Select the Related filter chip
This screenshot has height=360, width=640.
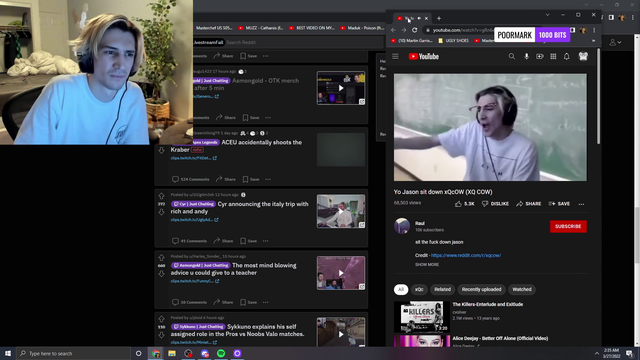point(442,289)
